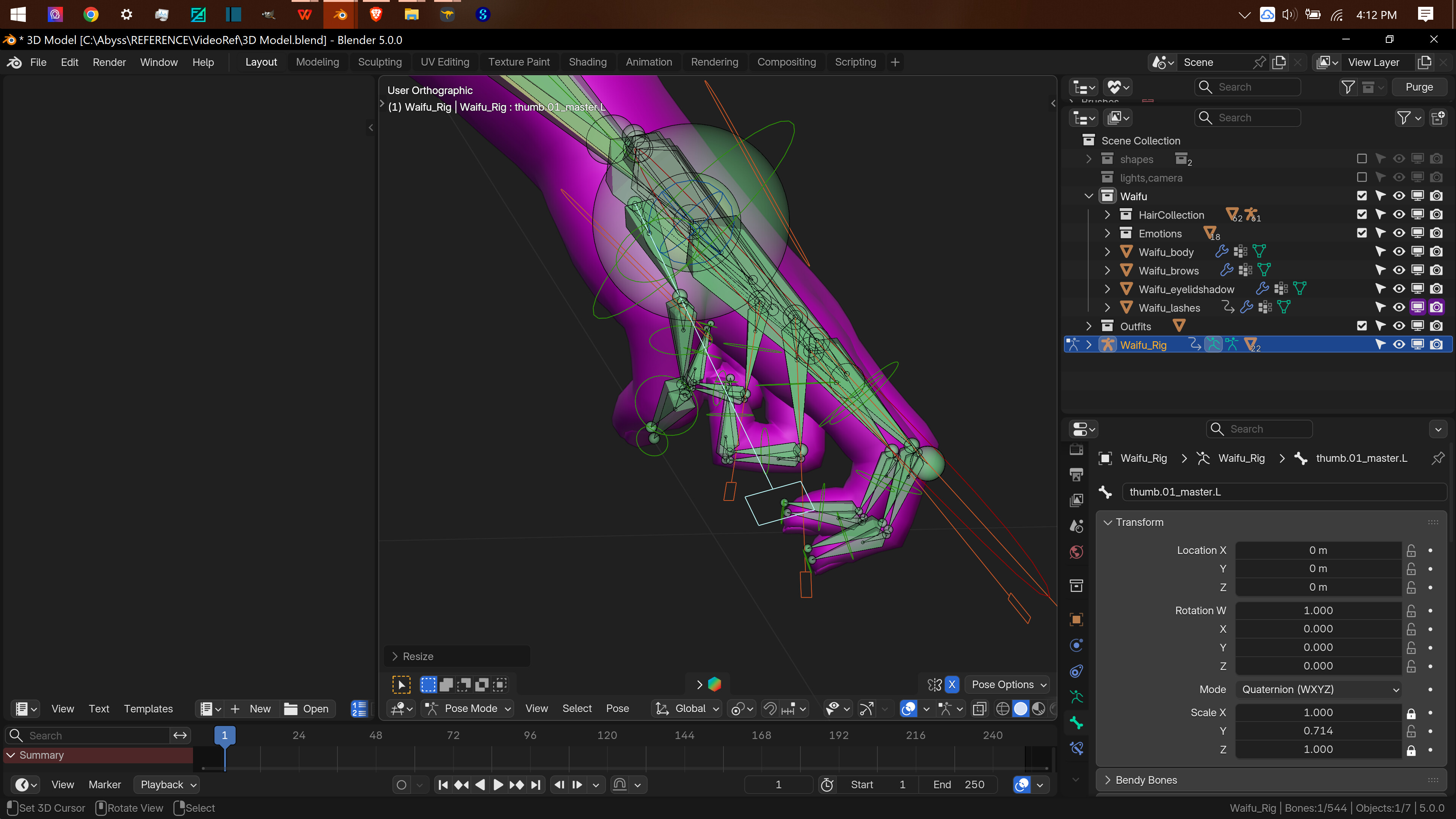Click the End frame 250 field
This screenshot has width=1456, height=819.
[x=958, y=784]
